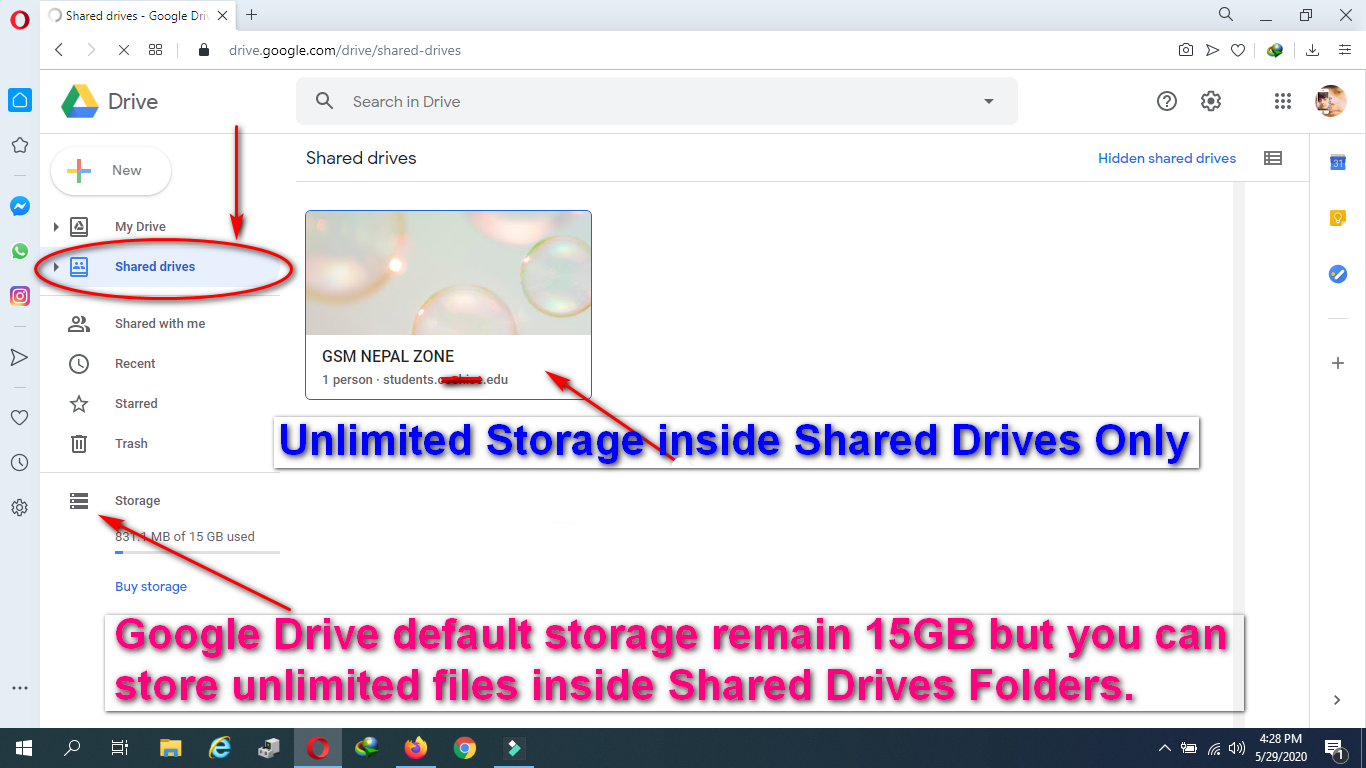Image resolution: width=1366 pixels, height=768 pixels.
Task: Launch Chrome from the taskbar
Action: pos(464,747)
